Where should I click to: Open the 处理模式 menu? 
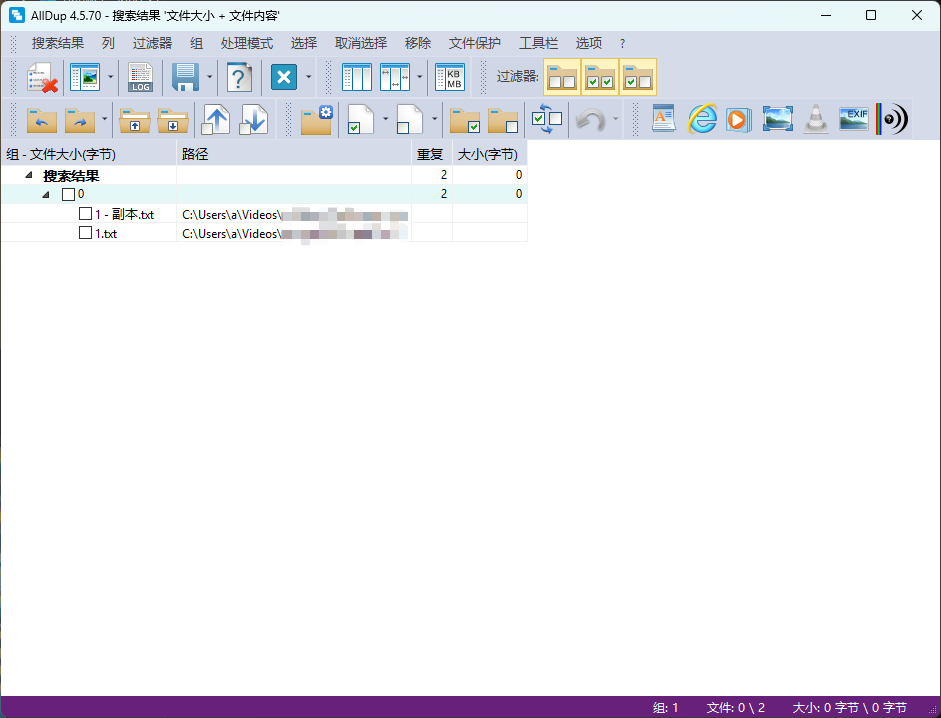point(246,43)
